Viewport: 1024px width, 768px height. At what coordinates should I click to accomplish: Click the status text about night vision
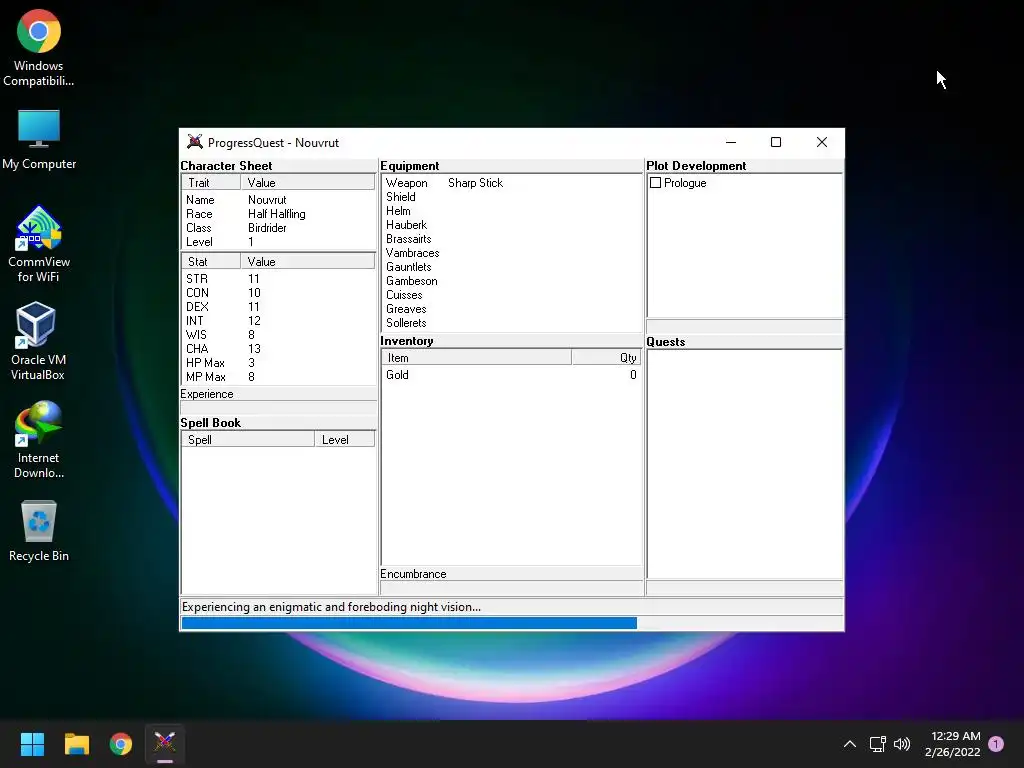[x=331, y=607]
